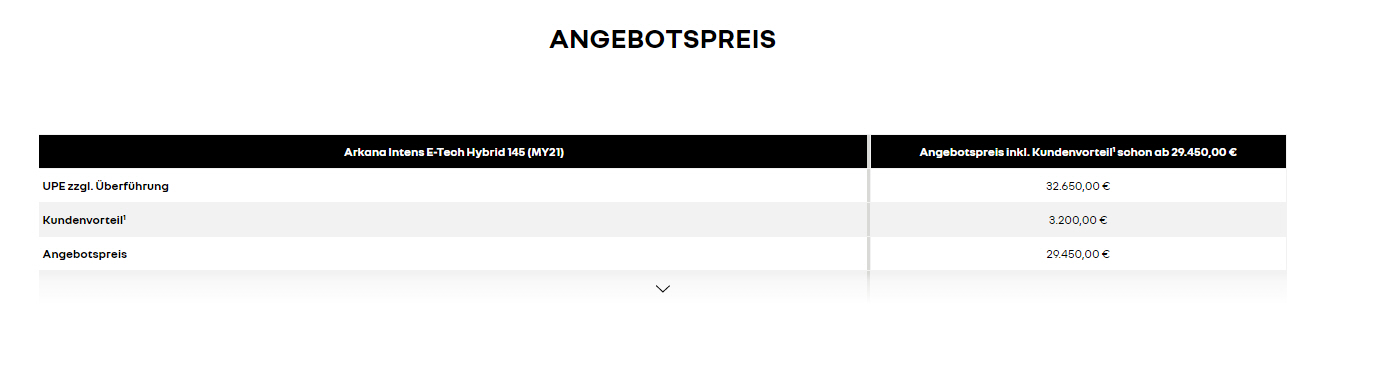The height and width of the screenshot is (366, 1386).
Task: Click the 3.200,00 € customer advantage value
Action: tap(1078, 220)
